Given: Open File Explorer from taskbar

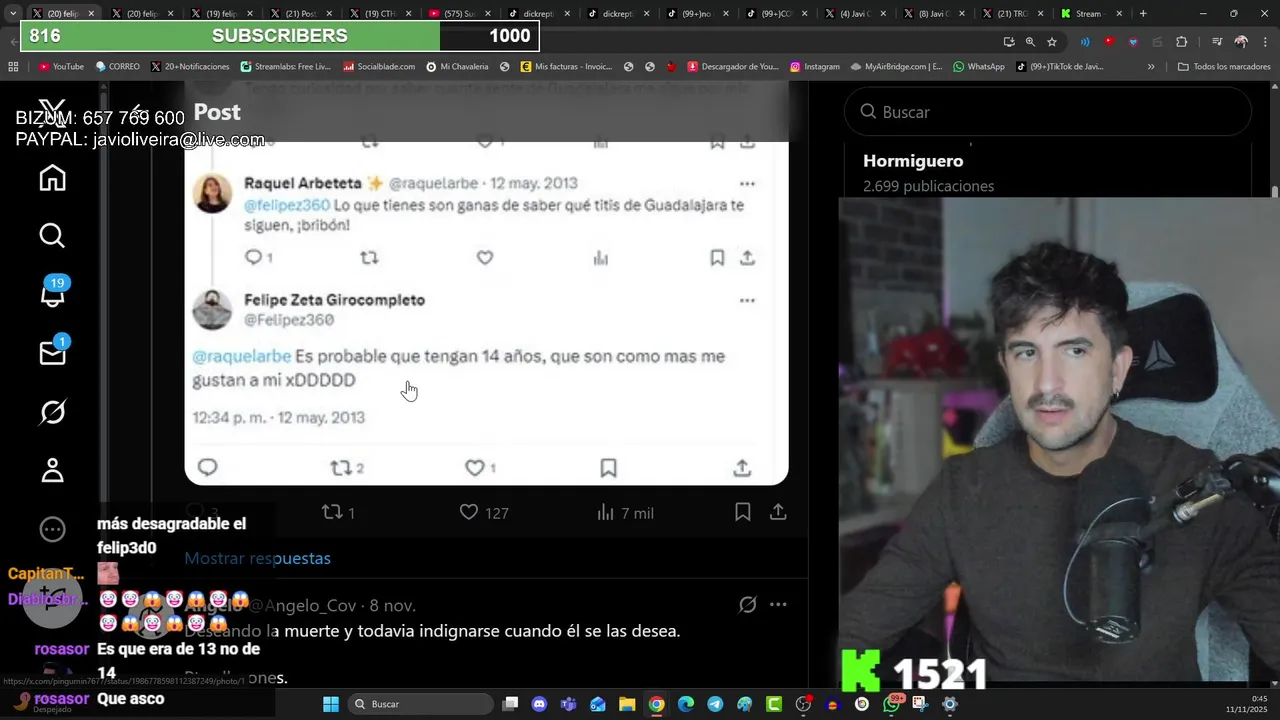Looking at the screenshot, I should pyautogui.click(x=627, y=704).
